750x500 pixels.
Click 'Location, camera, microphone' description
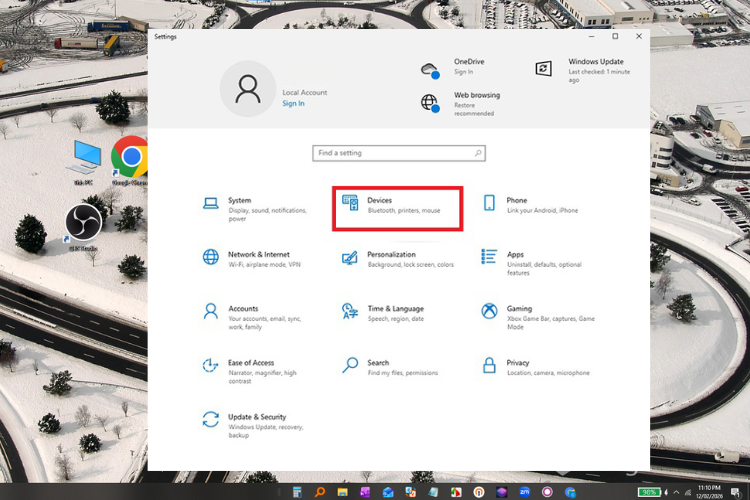pyautogui.click(x=548, y=373)
